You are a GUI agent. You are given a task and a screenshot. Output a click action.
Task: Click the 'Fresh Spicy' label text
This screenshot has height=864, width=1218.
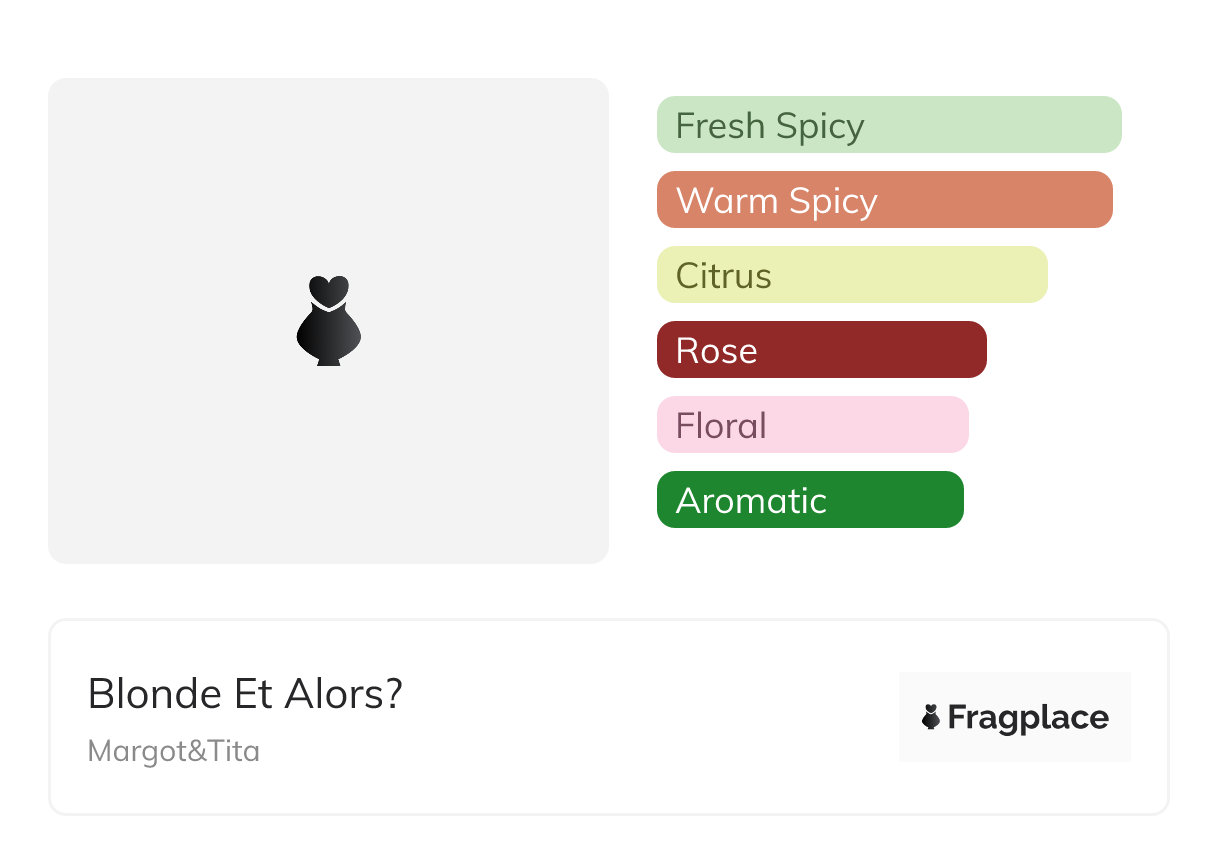click(x=770, y=126)
